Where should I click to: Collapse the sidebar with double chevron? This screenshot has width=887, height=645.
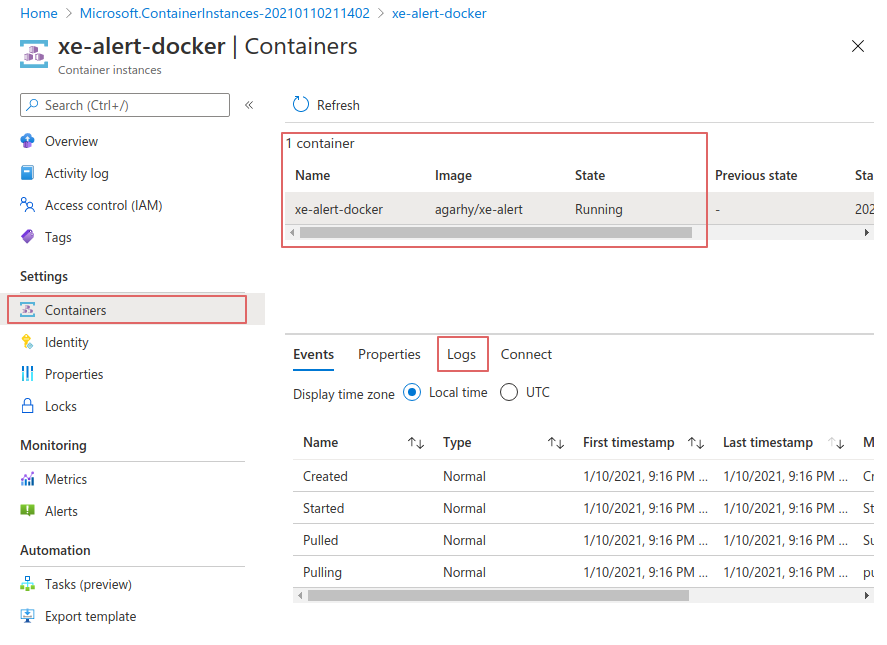point(249,105)
